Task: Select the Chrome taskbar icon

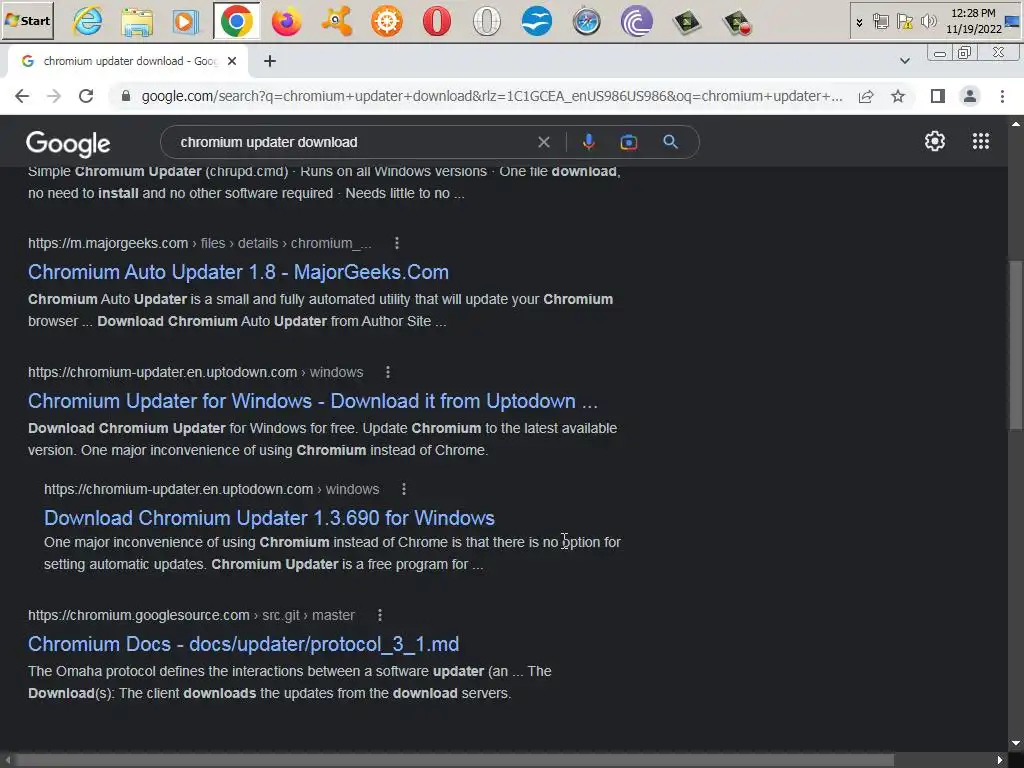Action: pyautogui.click(x=236, y=21)
